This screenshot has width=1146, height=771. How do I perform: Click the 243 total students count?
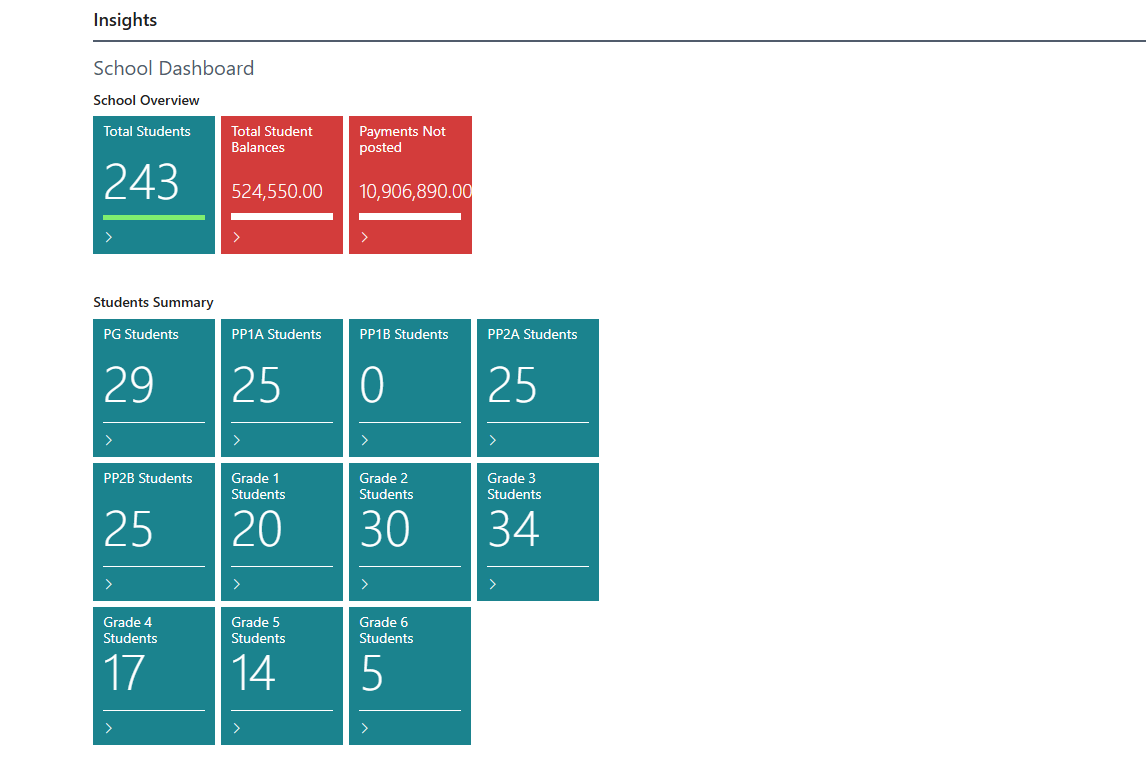pos(141,181)
